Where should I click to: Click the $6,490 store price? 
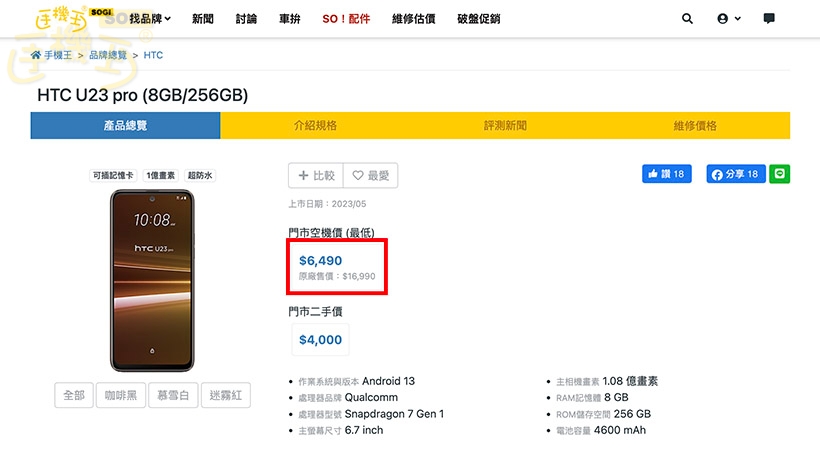[320, 261]
